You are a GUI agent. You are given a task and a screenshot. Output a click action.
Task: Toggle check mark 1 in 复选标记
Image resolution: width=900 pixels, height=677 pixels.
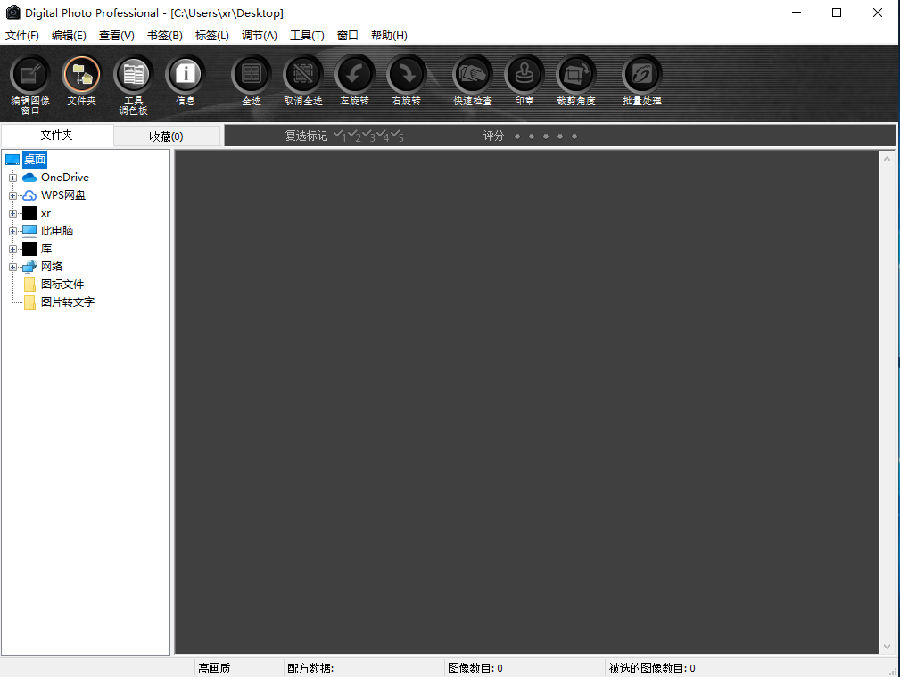tap(340, 135)
